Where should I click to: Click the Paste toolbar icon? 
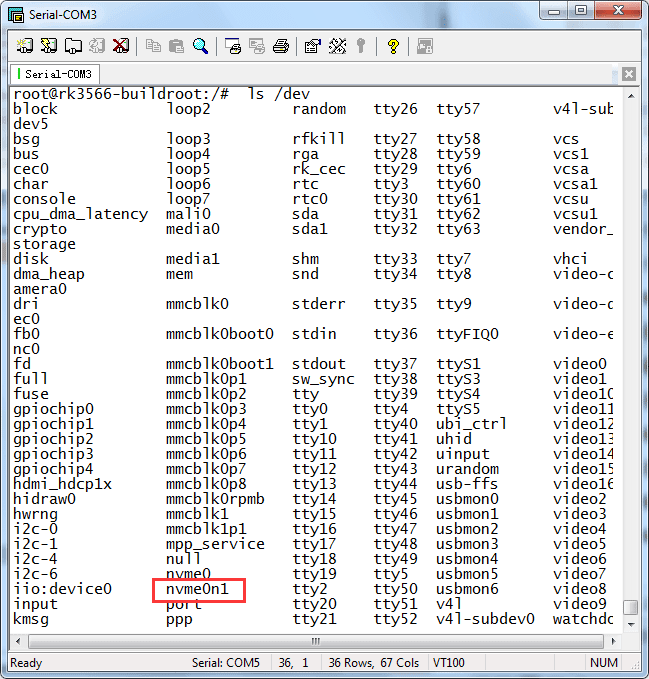(x=177, y=46)
